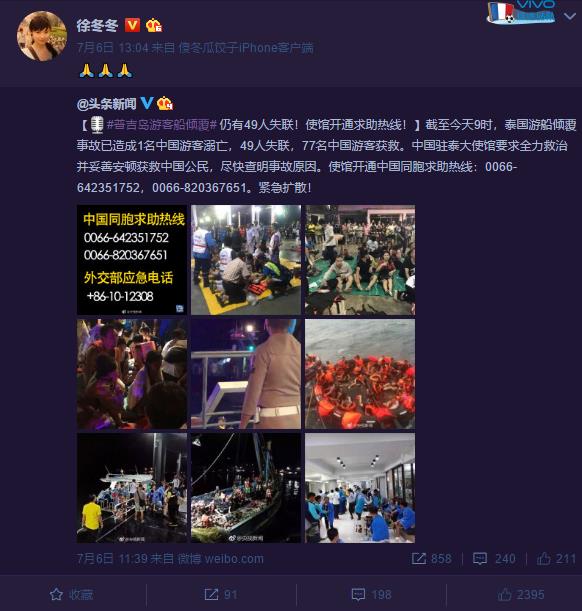The image size is (582, 611).
Task: Click the vivo France flag badge
Action: click(x=521, y=12)
